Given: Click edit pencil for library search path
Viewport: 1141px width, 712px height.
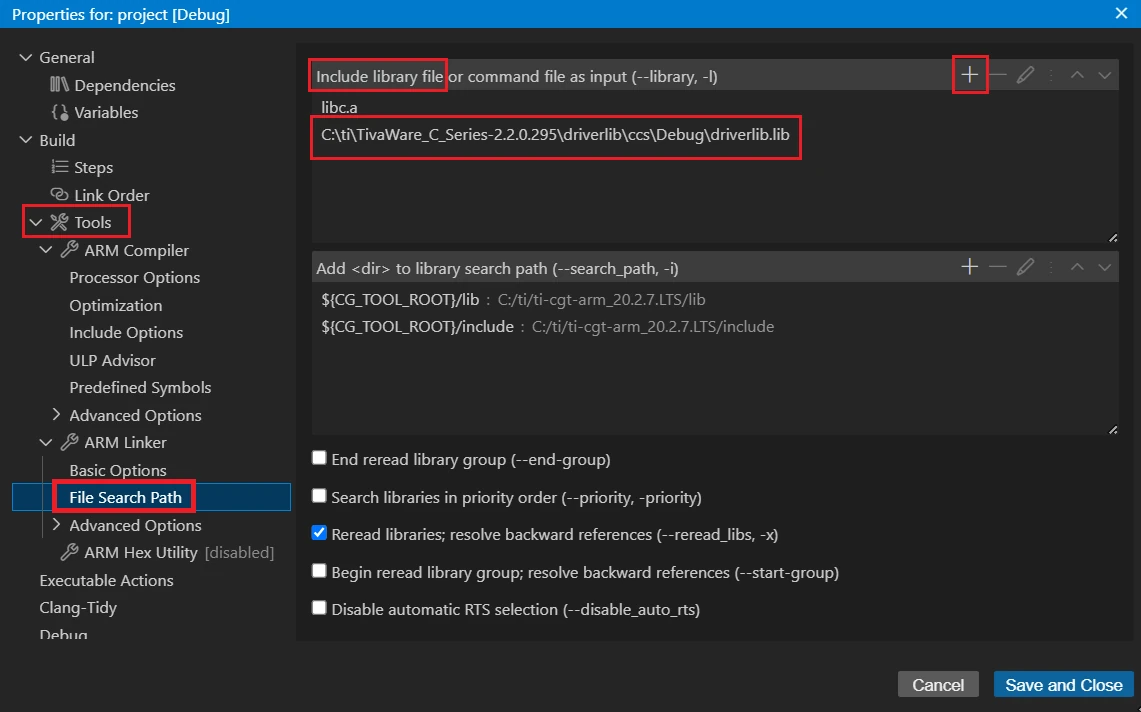Looking at the screenshot, I should [x=1025, y=267].
